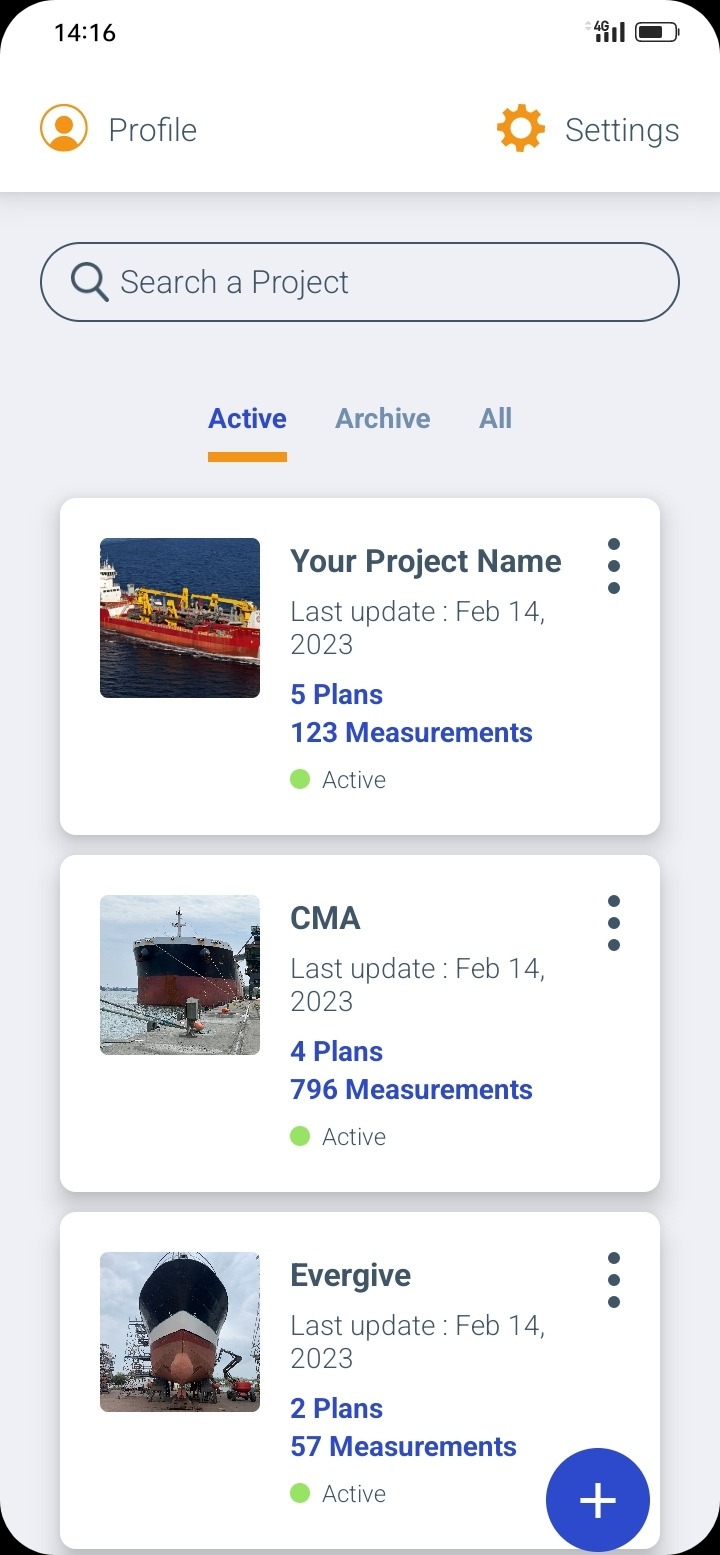Open Settings via the gear icon

pyautogui.click(x=521, y=129)
